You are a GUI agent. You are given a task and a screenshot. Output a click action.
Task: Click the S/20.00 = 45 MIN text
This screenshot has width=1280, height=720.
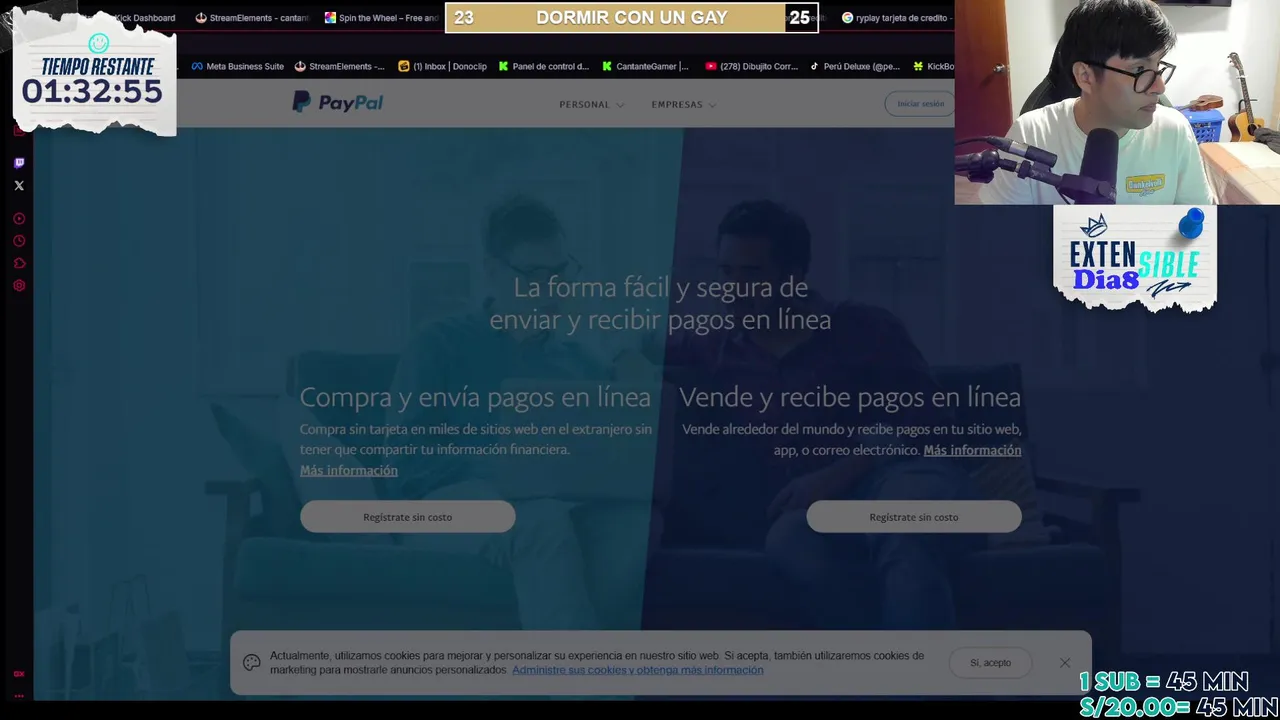[x=1179, y=706]
